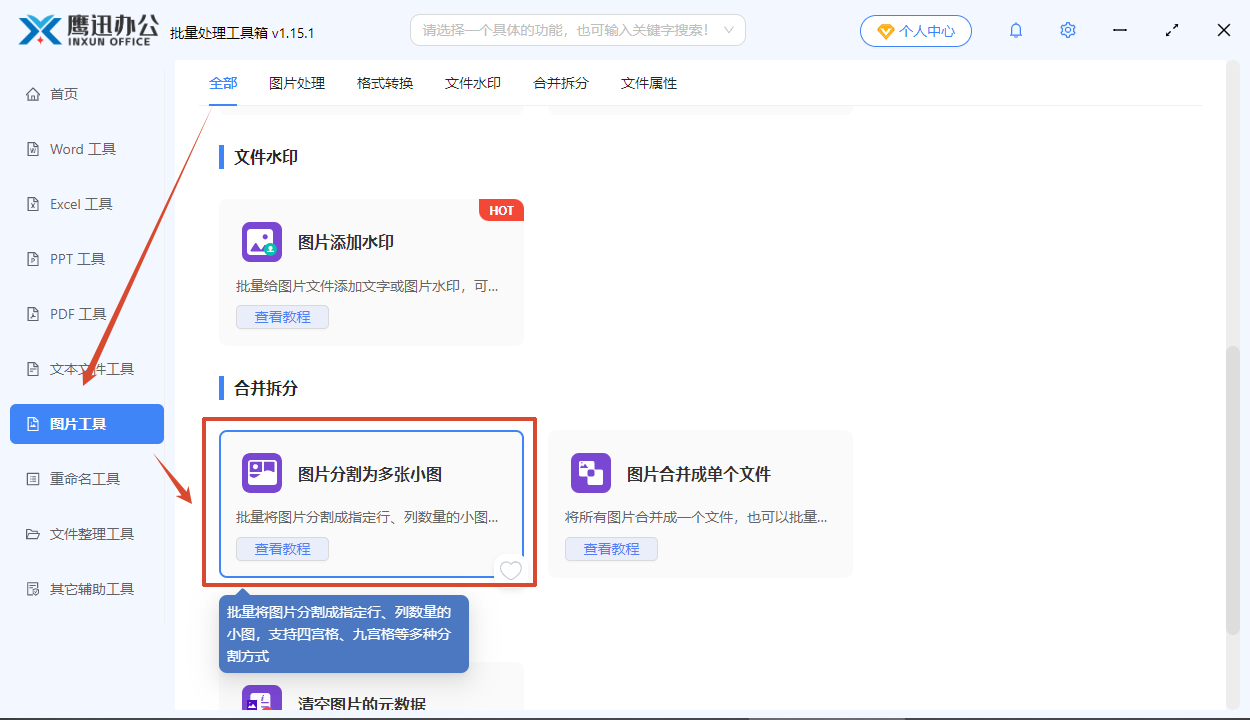Switch to the 文件属性 tab

(649, 83)
